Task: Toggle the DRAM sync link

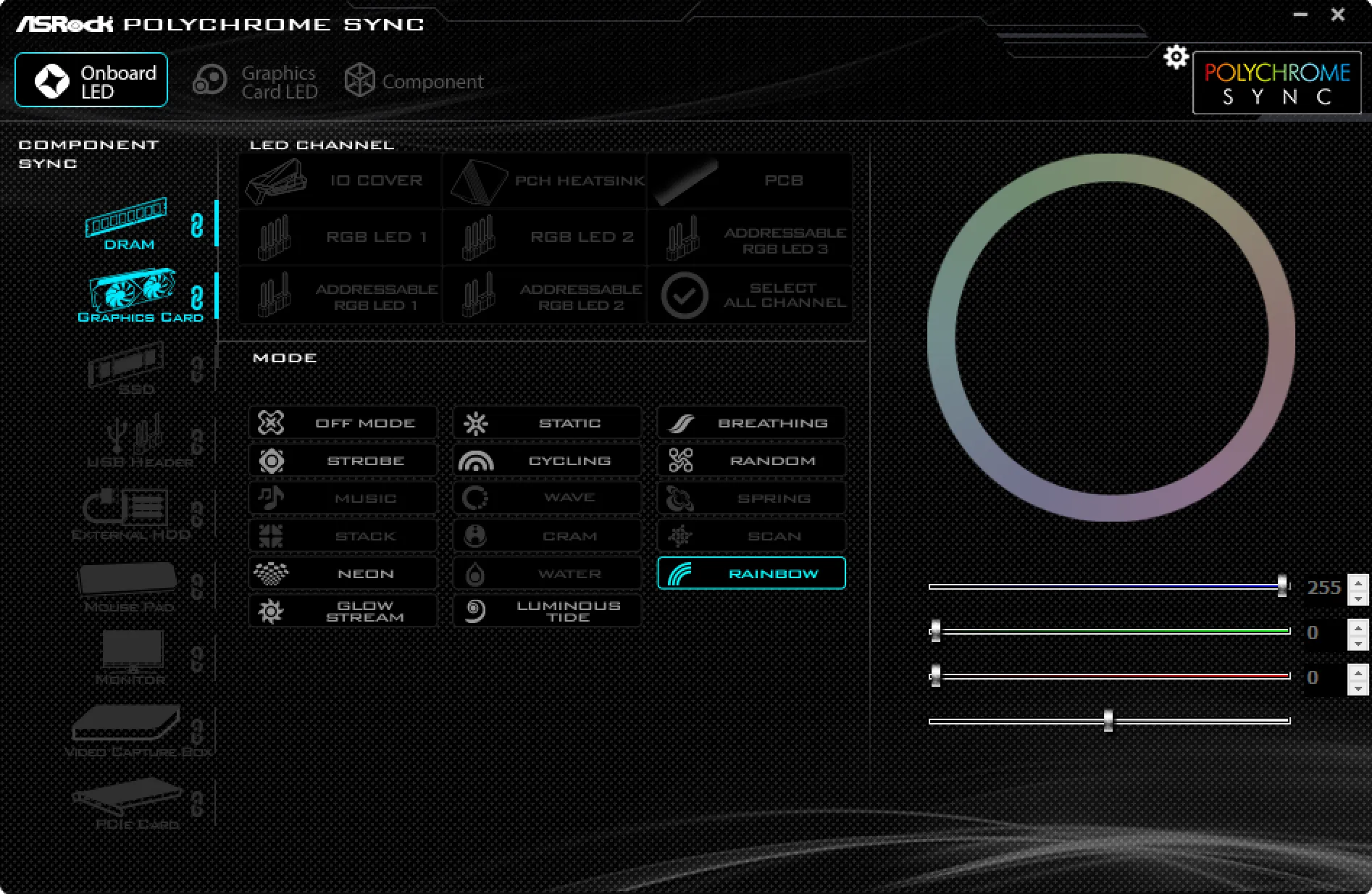Action: click(196, 225)
